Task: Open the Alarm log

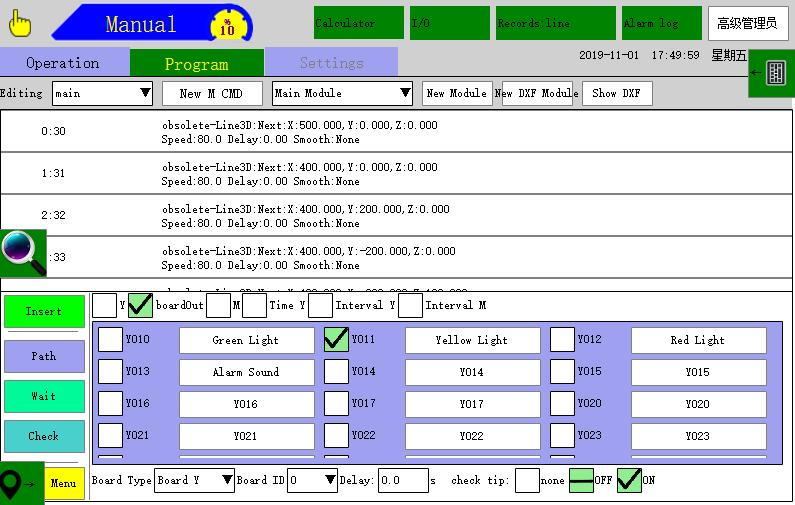Action: click(661, 23)
